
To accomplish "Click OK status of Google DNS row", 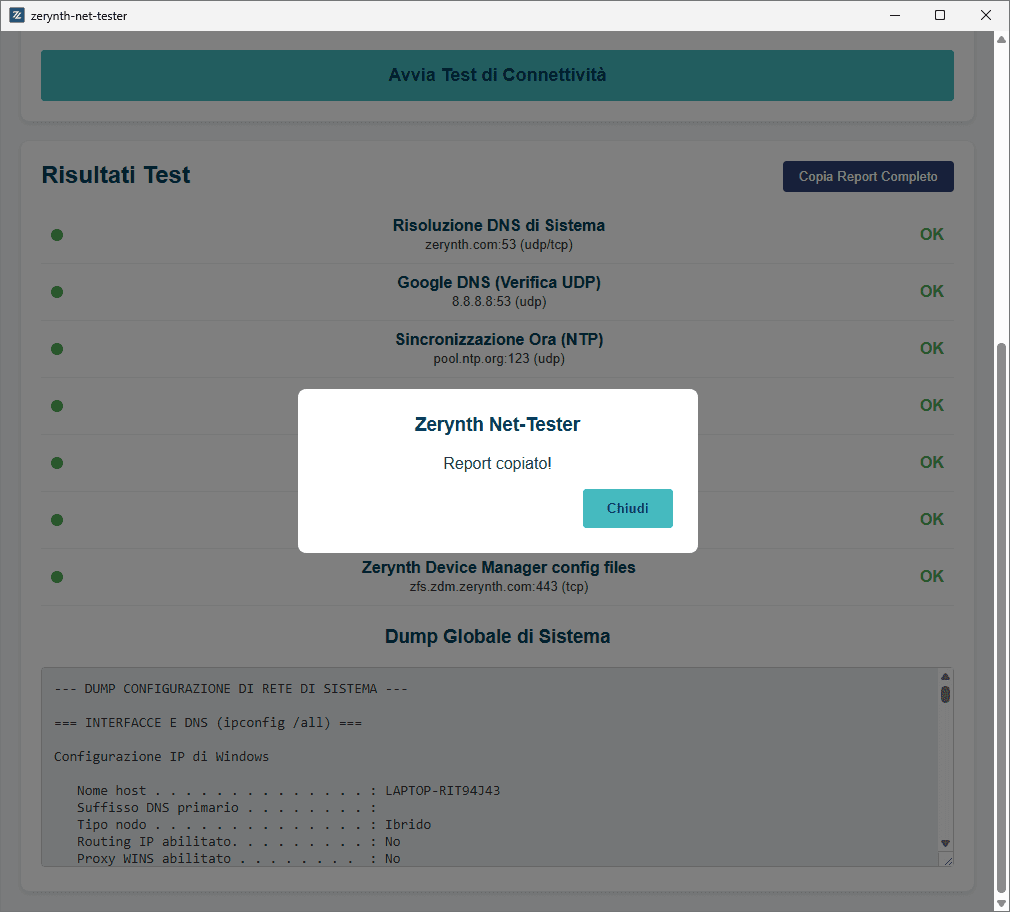I will click(x=931, y=291).
